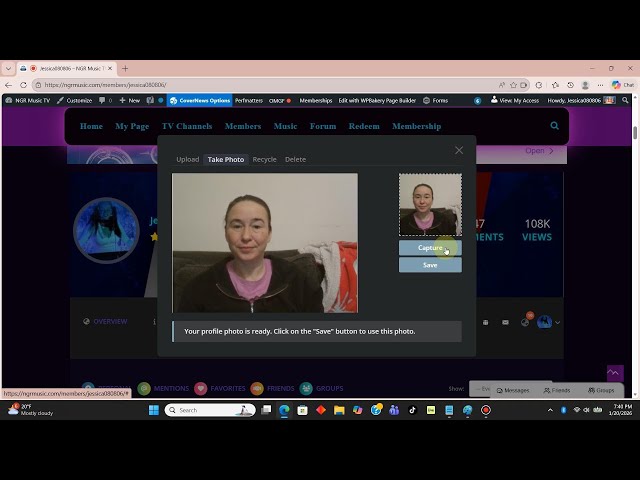Show hidden system tray icons
The width and height of the screenshot is (640, 480).
(x=550, y=410)
